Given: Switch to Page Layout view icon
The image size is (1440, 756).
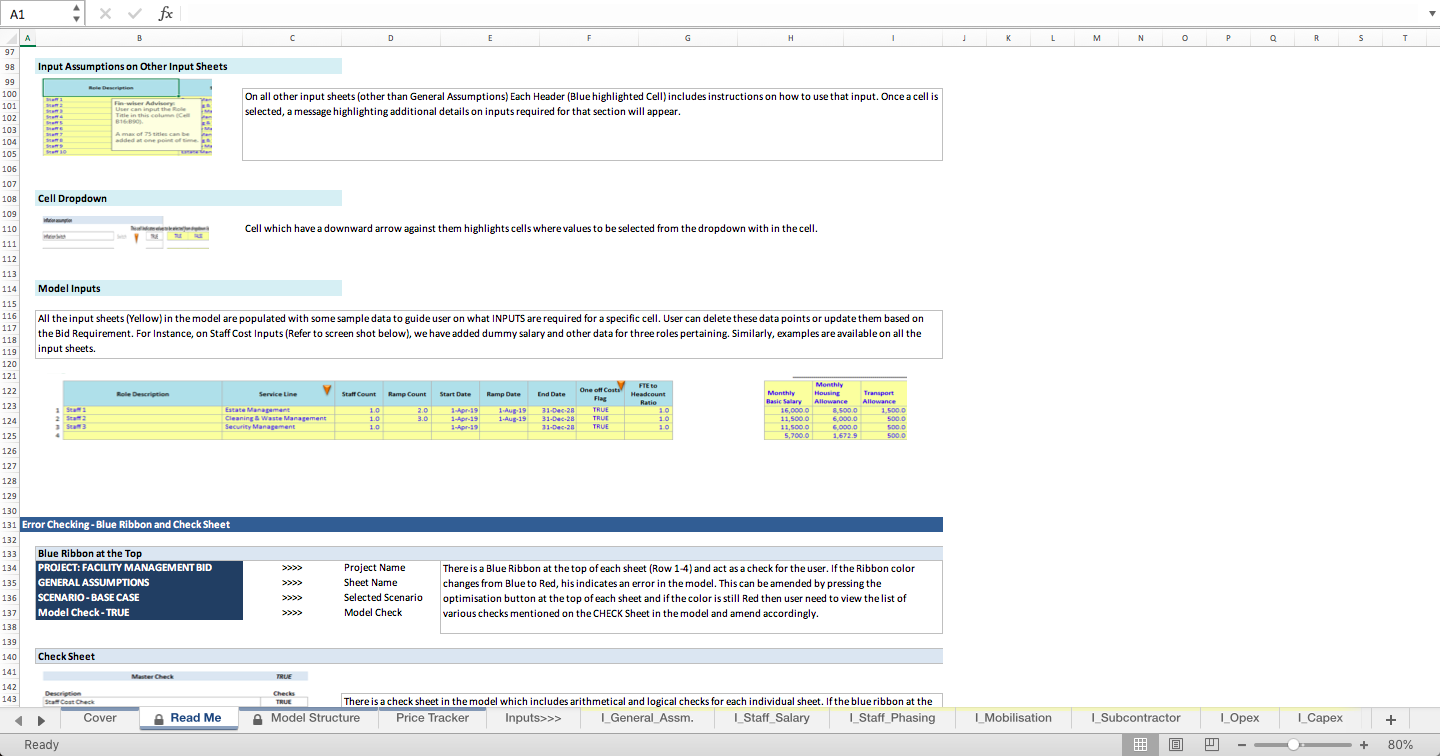Looking at the screenshot, I should 1176,744.
